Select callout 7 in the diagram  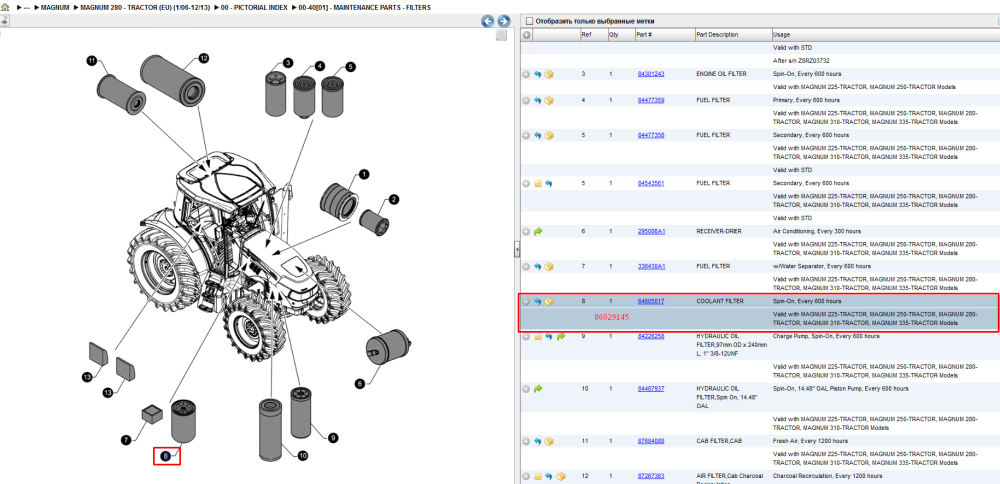point(126,439)
